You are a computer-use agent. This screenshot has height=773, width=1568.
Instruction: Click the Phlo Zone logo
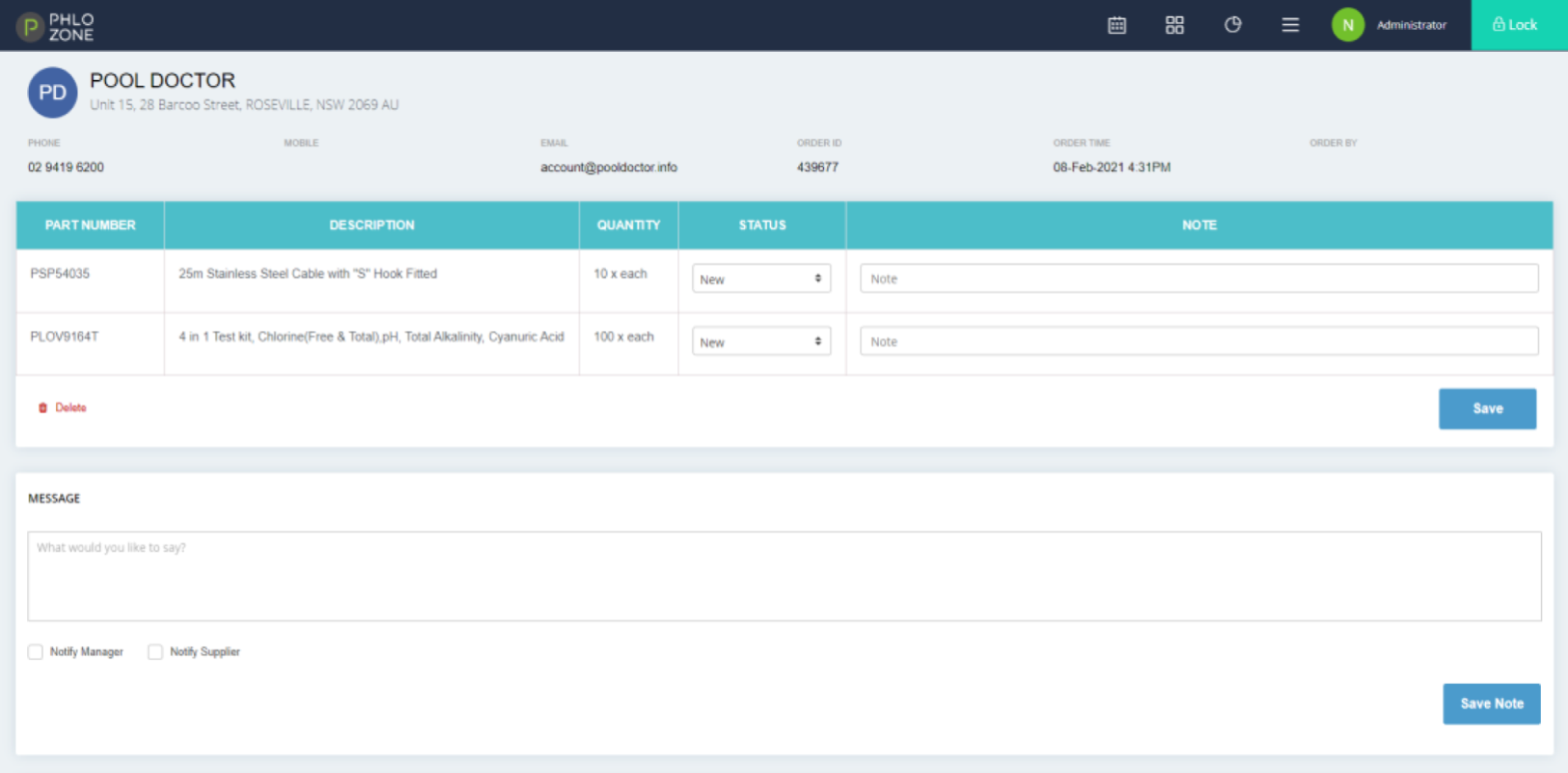pos(56,26)
